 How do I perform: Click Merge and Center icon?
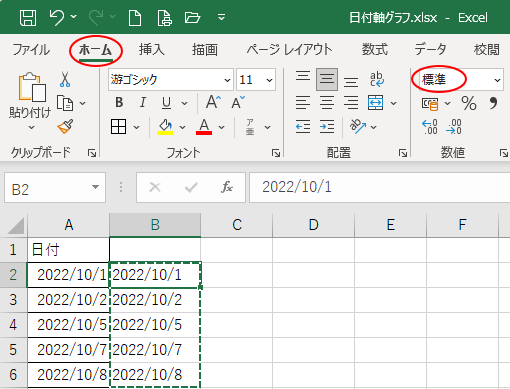[x=376, y=103]
